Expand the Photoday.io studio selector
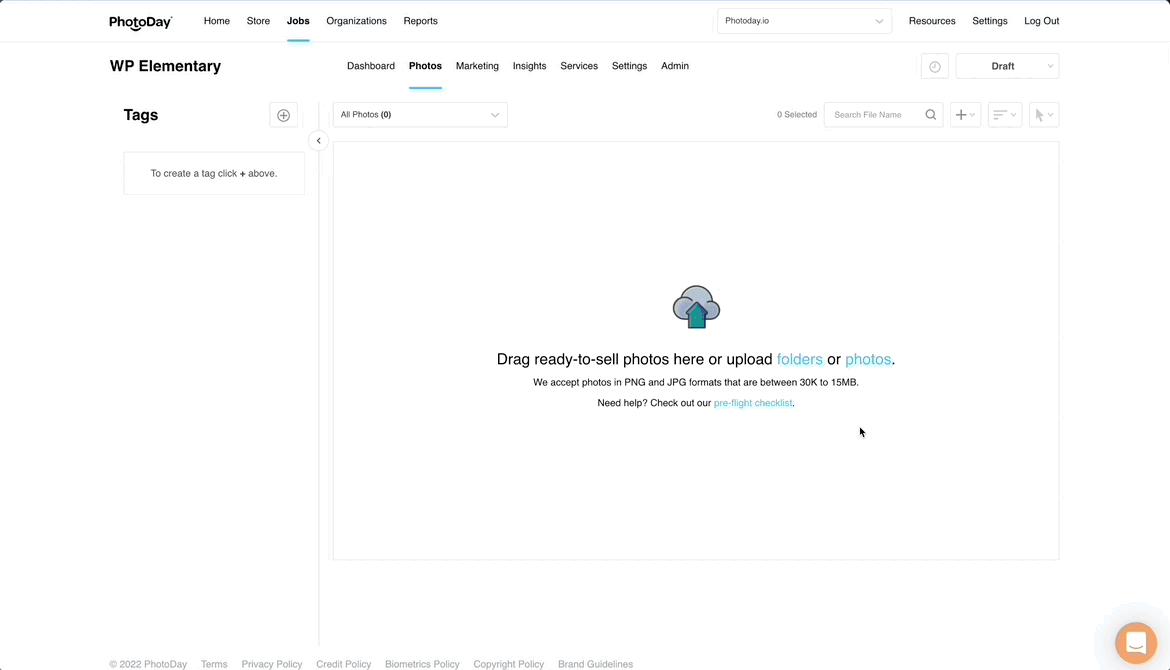 click(x=804, y=21)
